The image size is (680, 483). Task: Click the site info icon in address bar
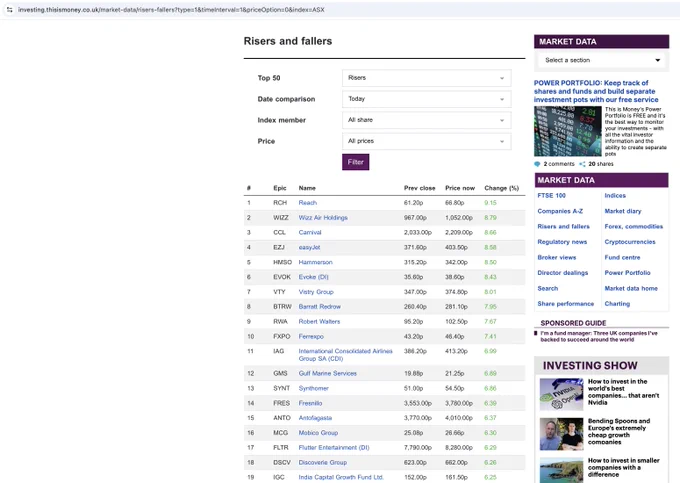[10, 9]
